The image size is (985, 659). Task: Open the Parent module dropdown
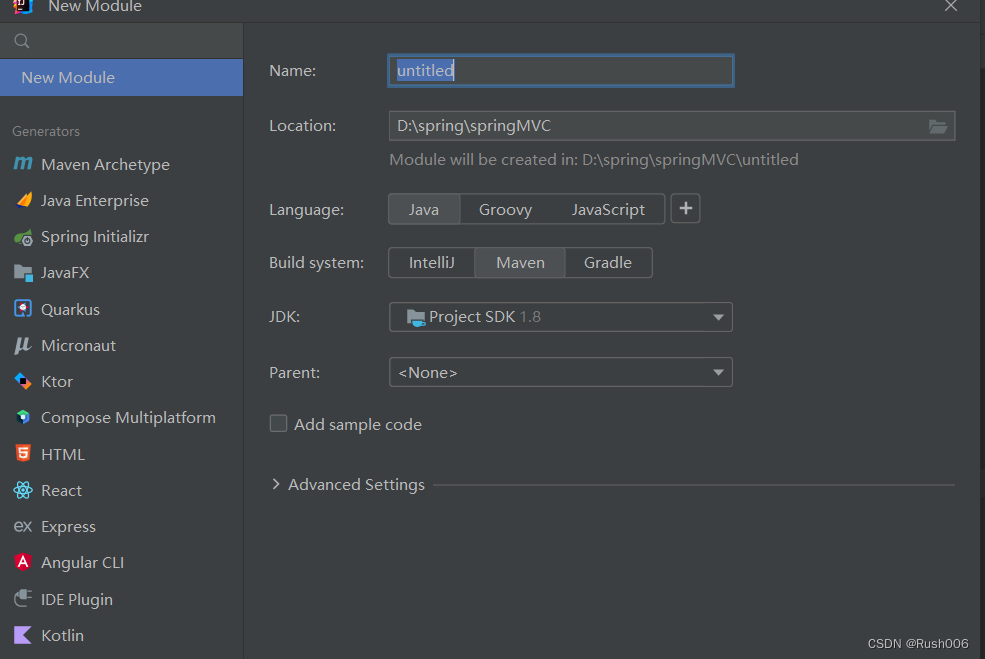click(560, 372)
